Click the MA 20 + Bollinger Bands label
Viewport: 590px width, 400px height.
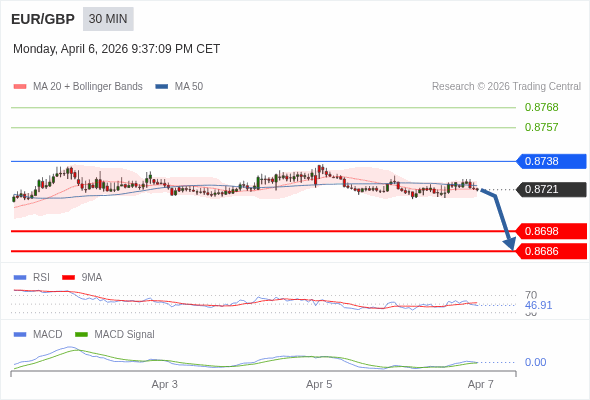88,87
